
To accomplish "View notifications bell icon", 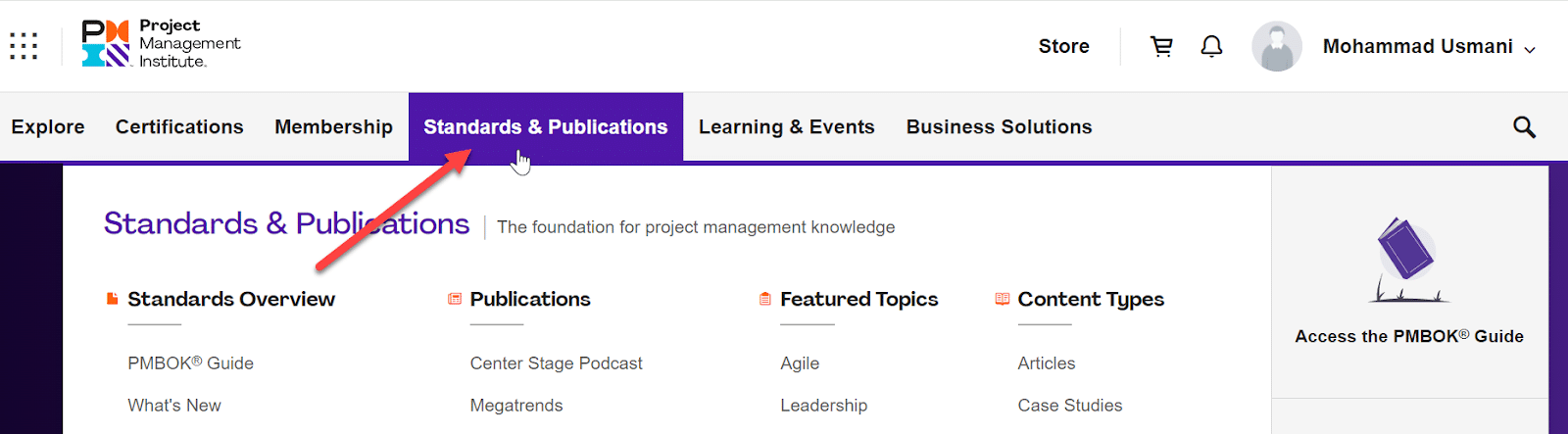I will pos(1212,46).
